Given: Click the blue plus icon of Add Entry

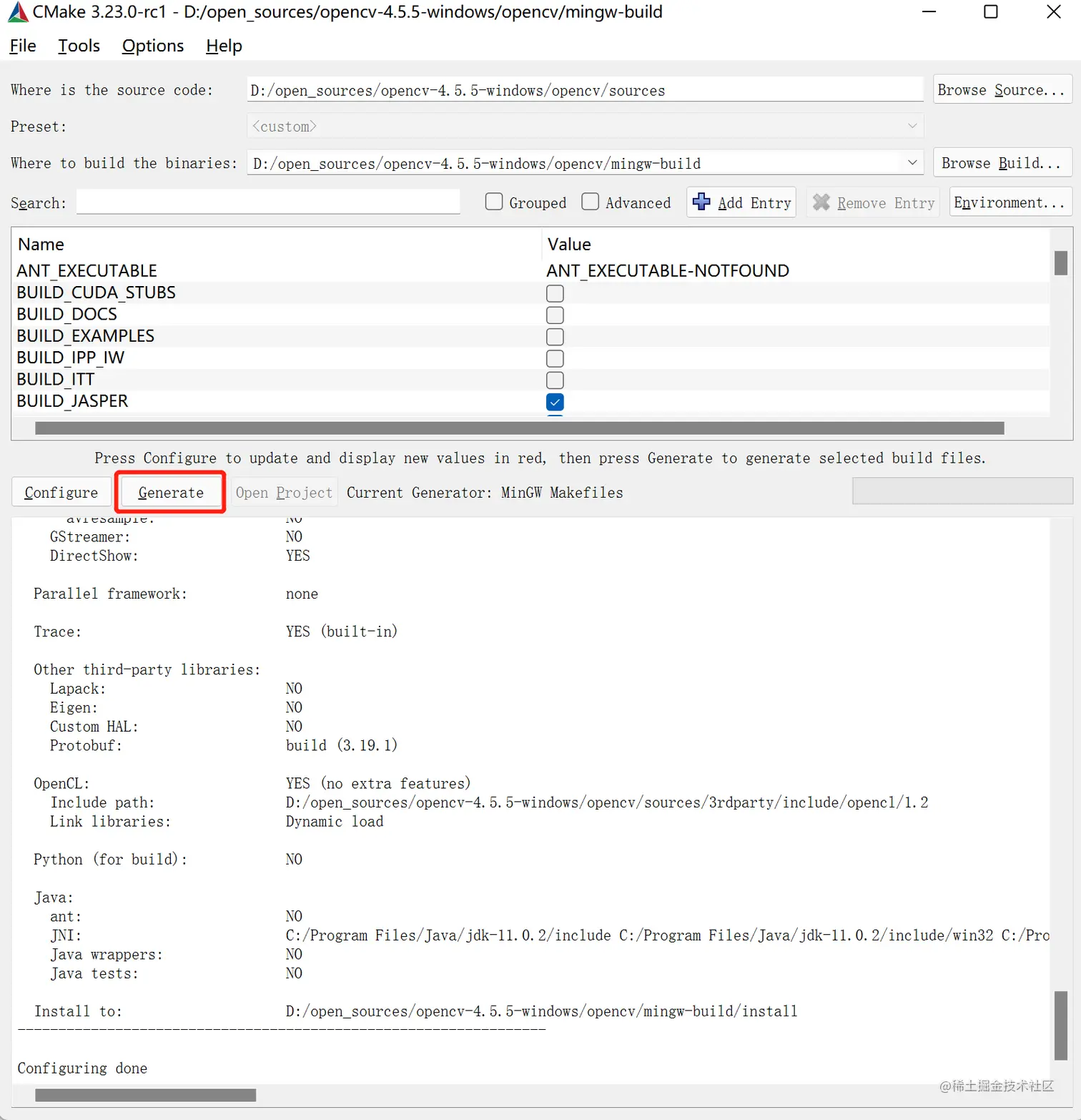Looking at the screenshot, I should click(701, 202).
